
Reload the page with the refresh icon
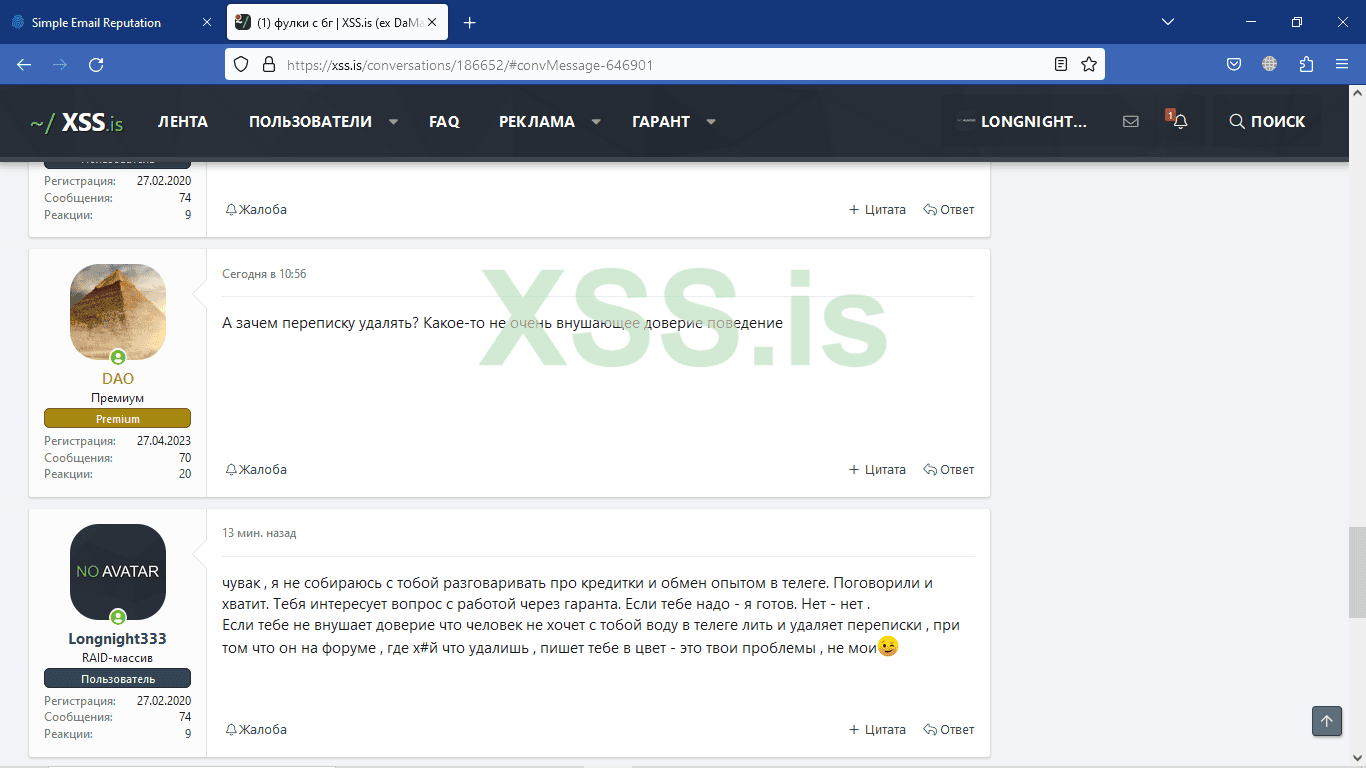pyautogui.click(x=96, y=64)
